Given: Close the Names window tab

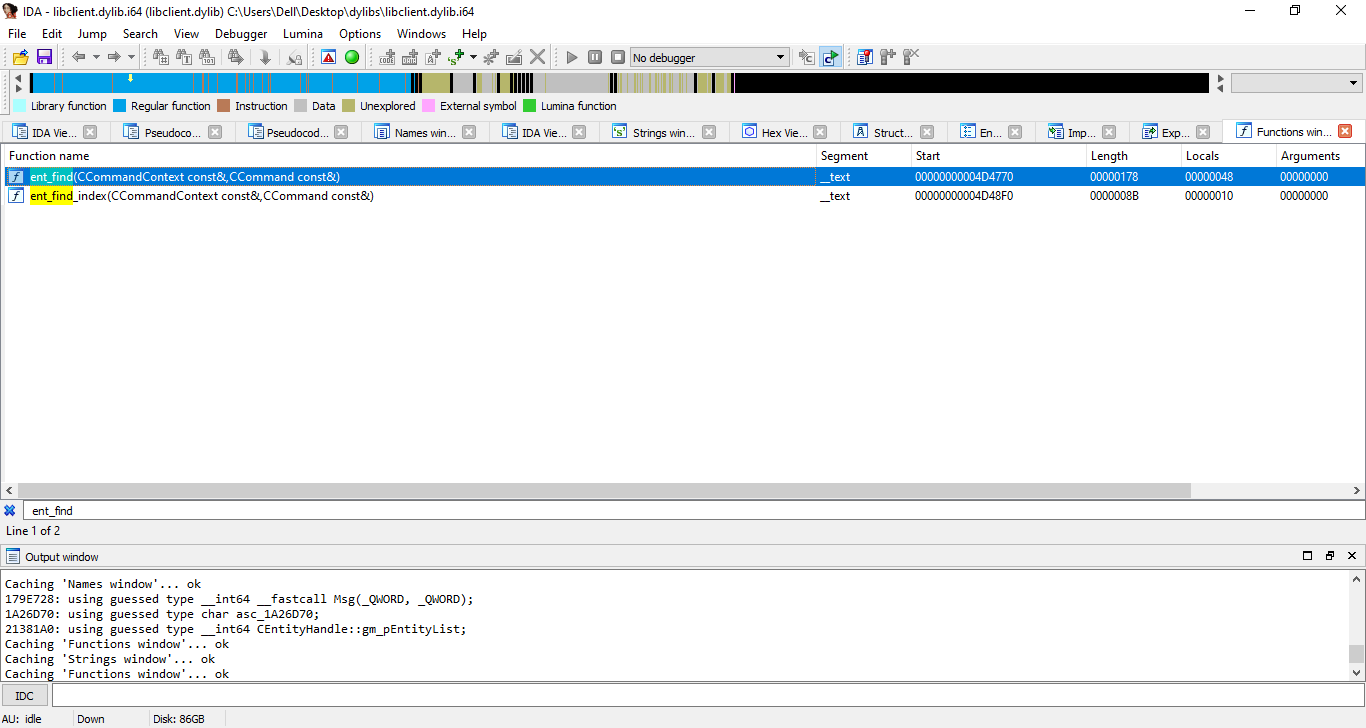Looking at the screenshot, I should [x=470, y=132].
